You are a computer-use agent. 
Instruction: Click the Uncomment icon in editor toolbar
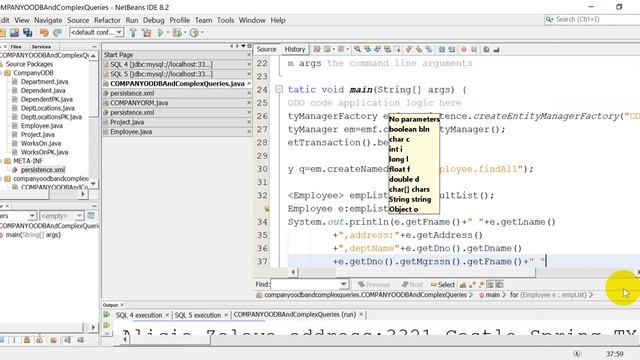click(x=496, y=49)
